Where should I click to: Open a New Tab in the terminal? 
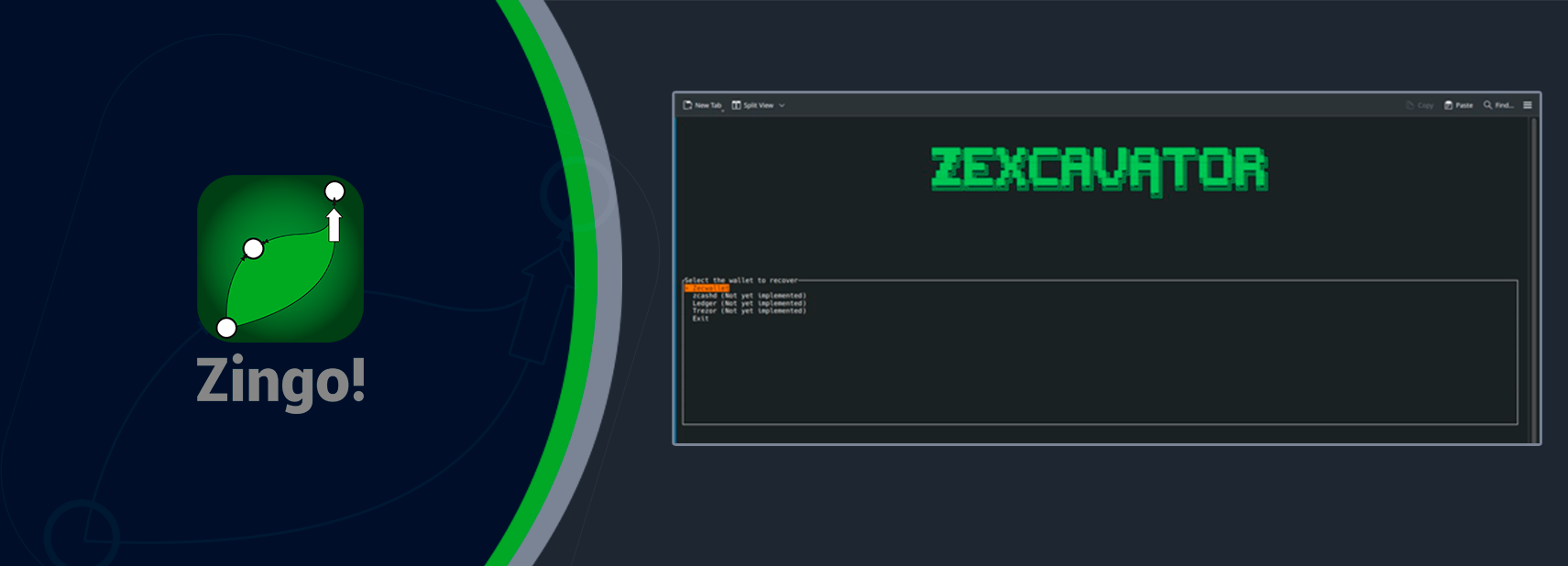tap(703, 105)
